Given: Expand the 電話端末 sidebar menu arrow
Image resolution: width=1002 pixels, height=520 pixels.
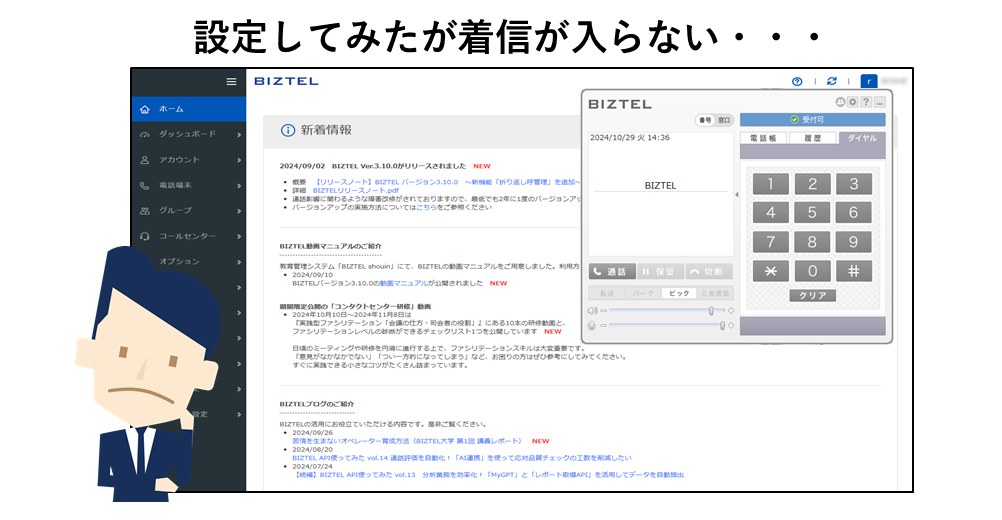Looking at the screenshot, I should coord(239,186).
